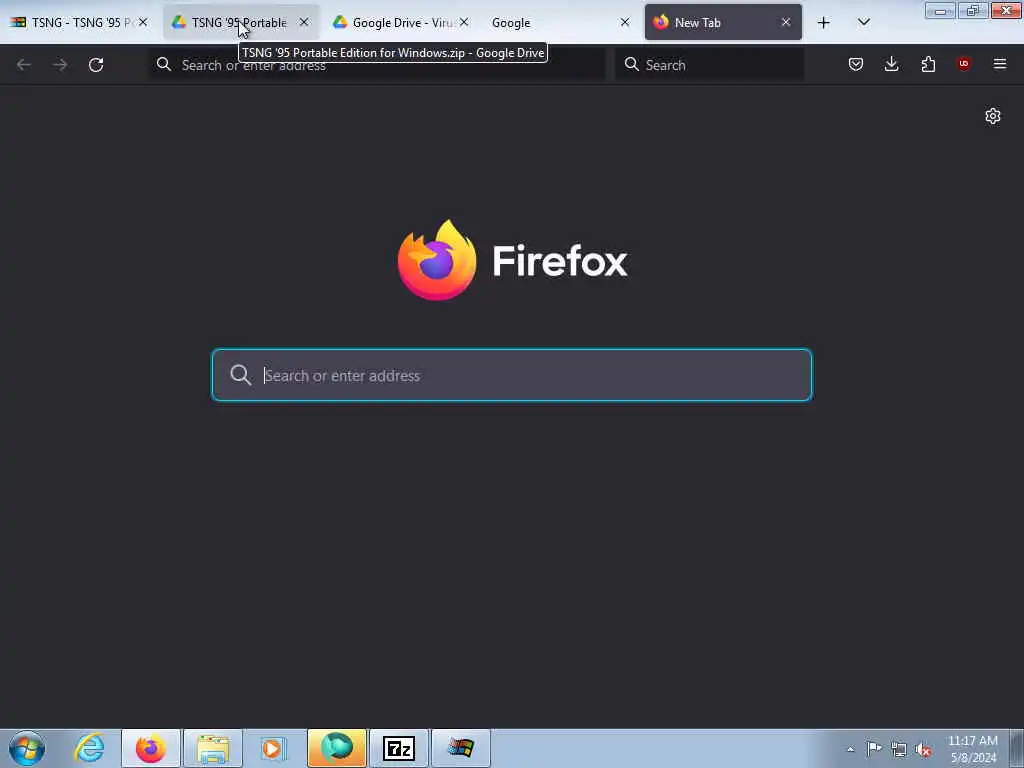Close the TSNG '95 Portable Drive tab

coord(304,22)
